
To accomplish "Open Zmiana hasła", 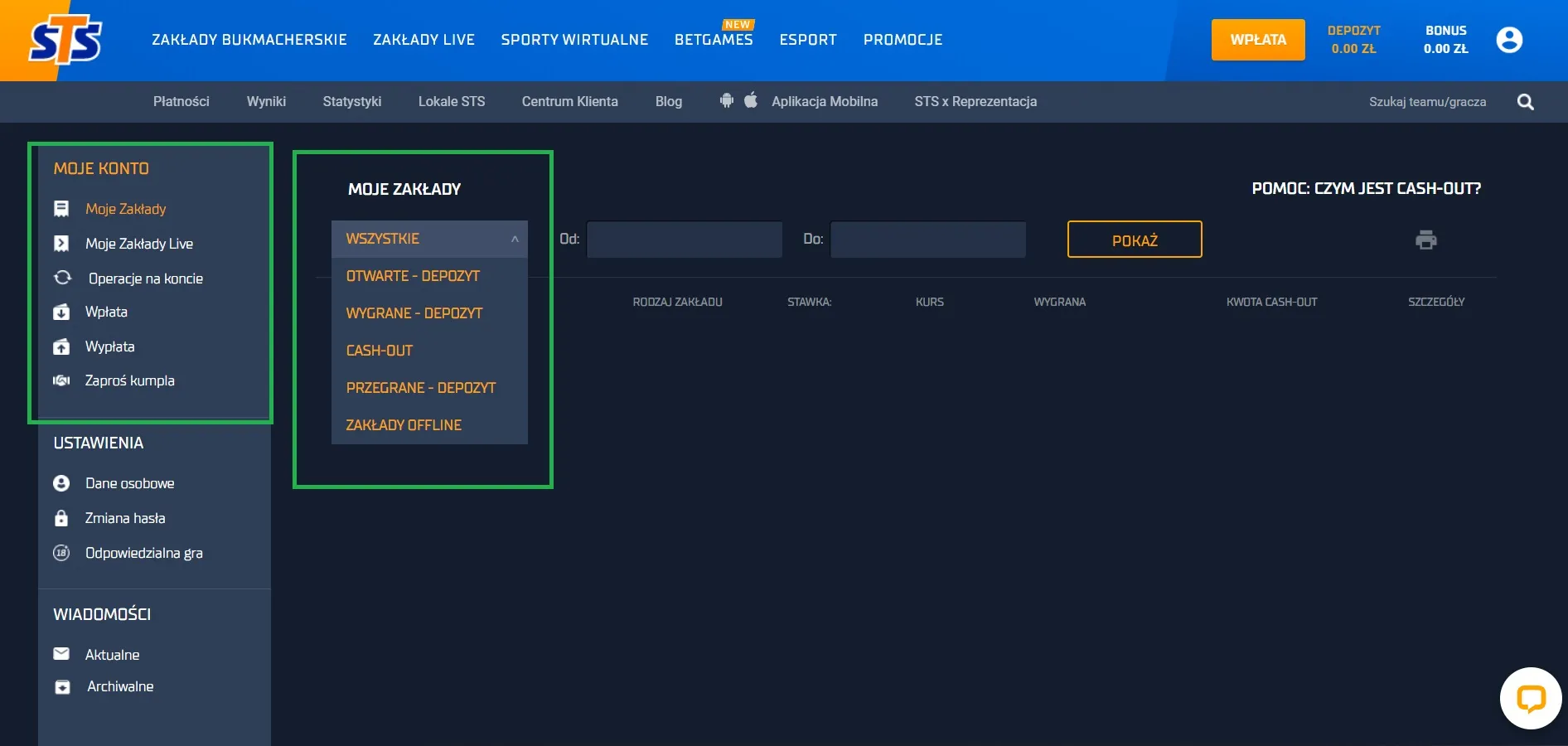I will coord(125,518).
